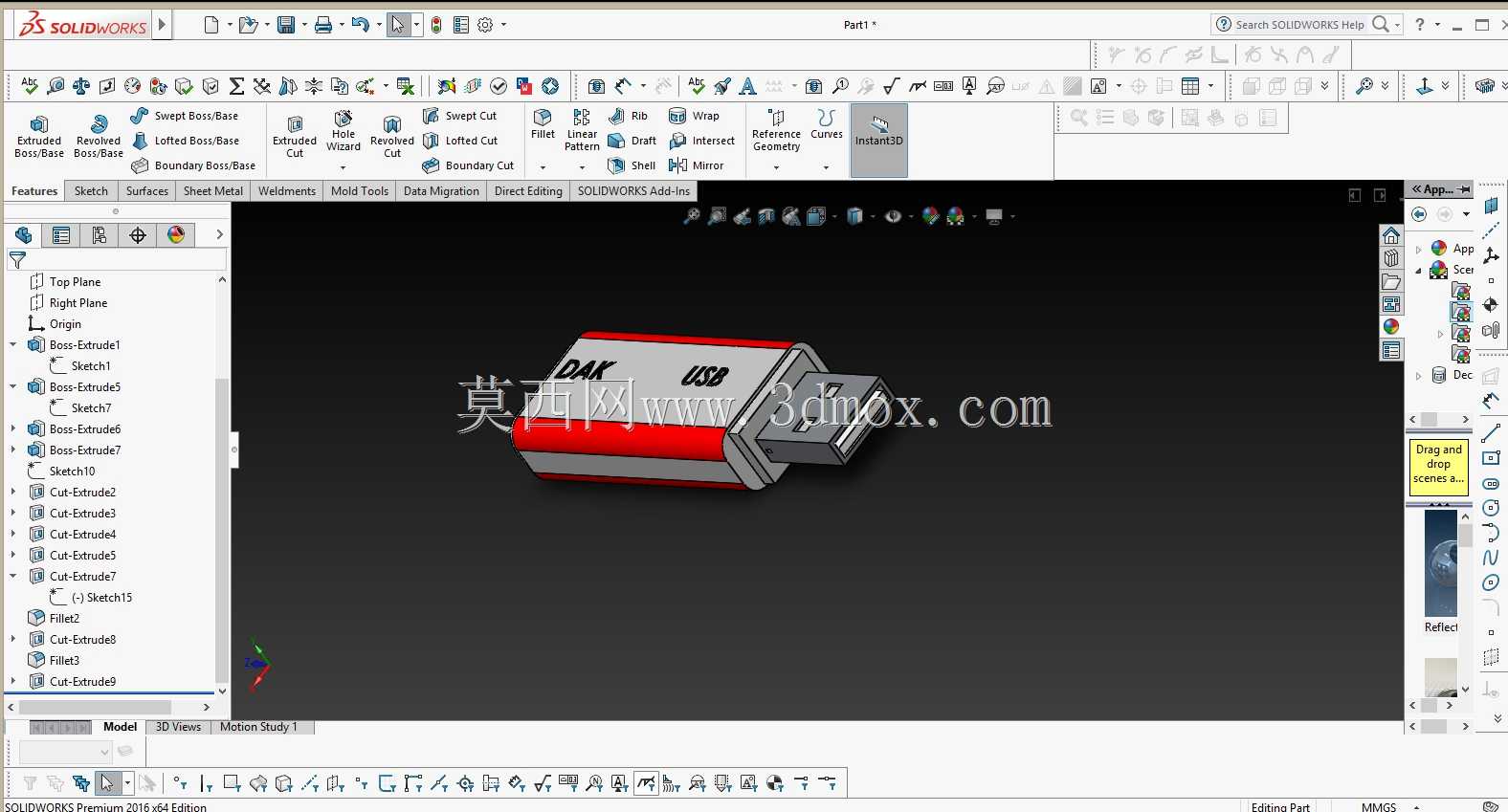Click the Intersect tool
Screen dimensions: 1508x812
pos(701,141)
